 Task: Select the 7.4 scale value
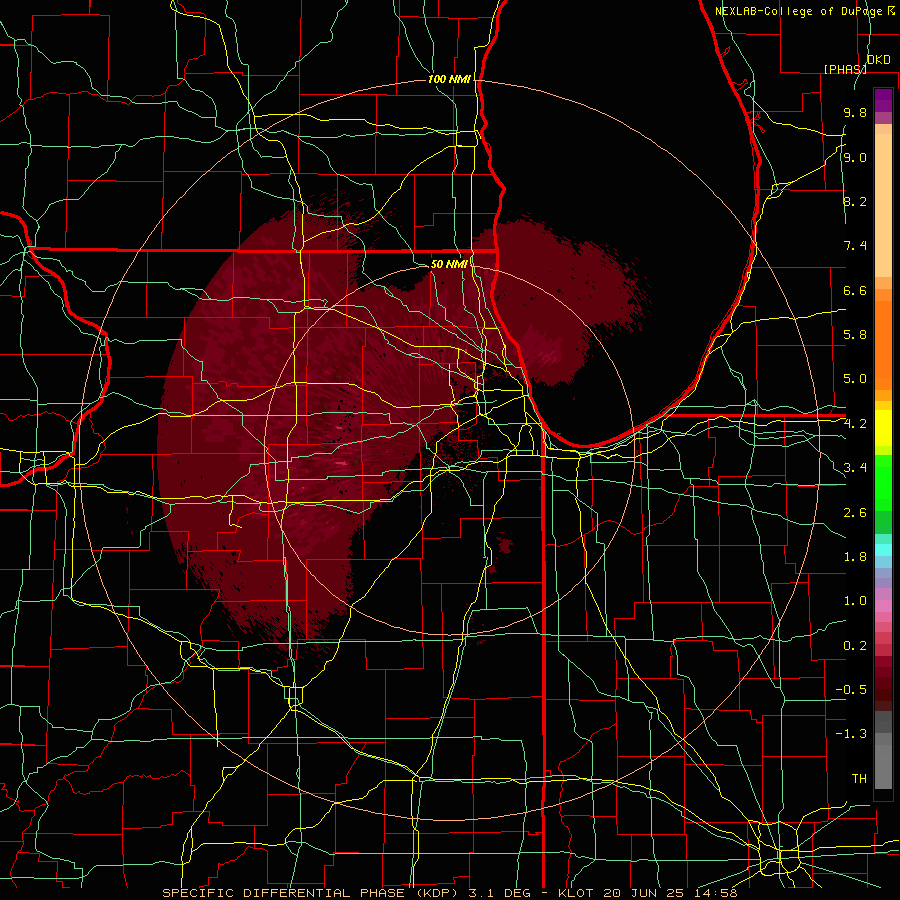coord(855,246)
